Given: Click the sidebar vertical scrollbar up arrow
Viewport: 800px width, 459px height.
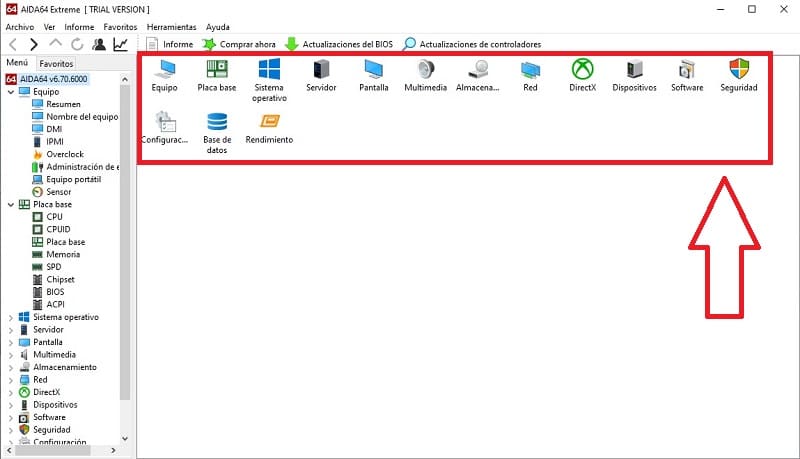Looking at the screenshot, I should (125, 80).
